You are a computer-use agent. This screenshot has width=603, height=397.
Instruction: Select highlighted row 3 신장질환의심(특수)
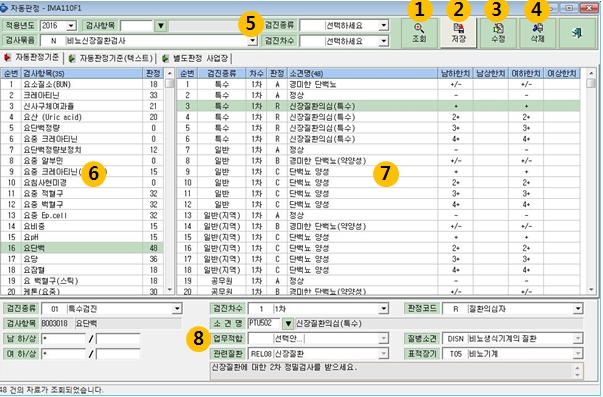coord(378,106)
